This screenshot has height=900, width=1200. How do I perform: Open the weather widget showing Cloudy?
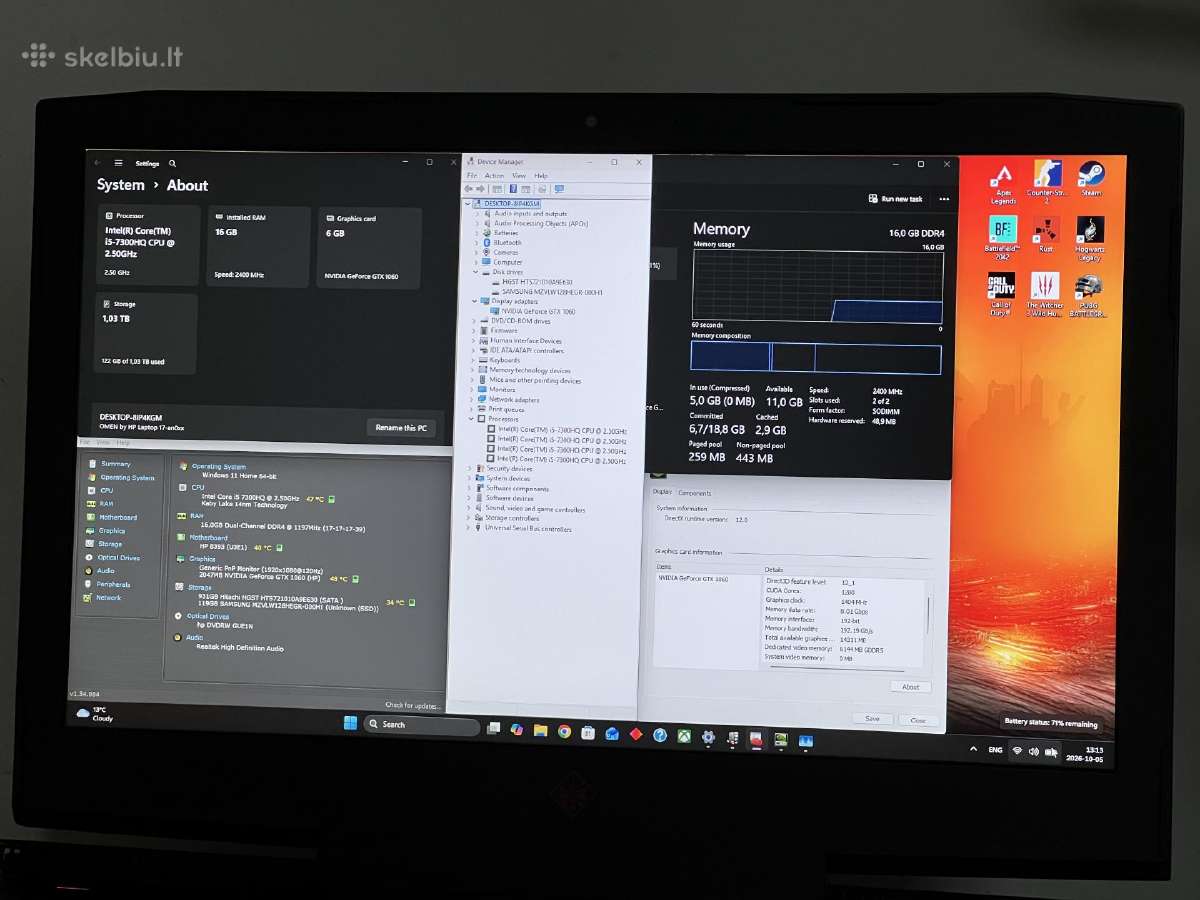[x=95, y=714]
